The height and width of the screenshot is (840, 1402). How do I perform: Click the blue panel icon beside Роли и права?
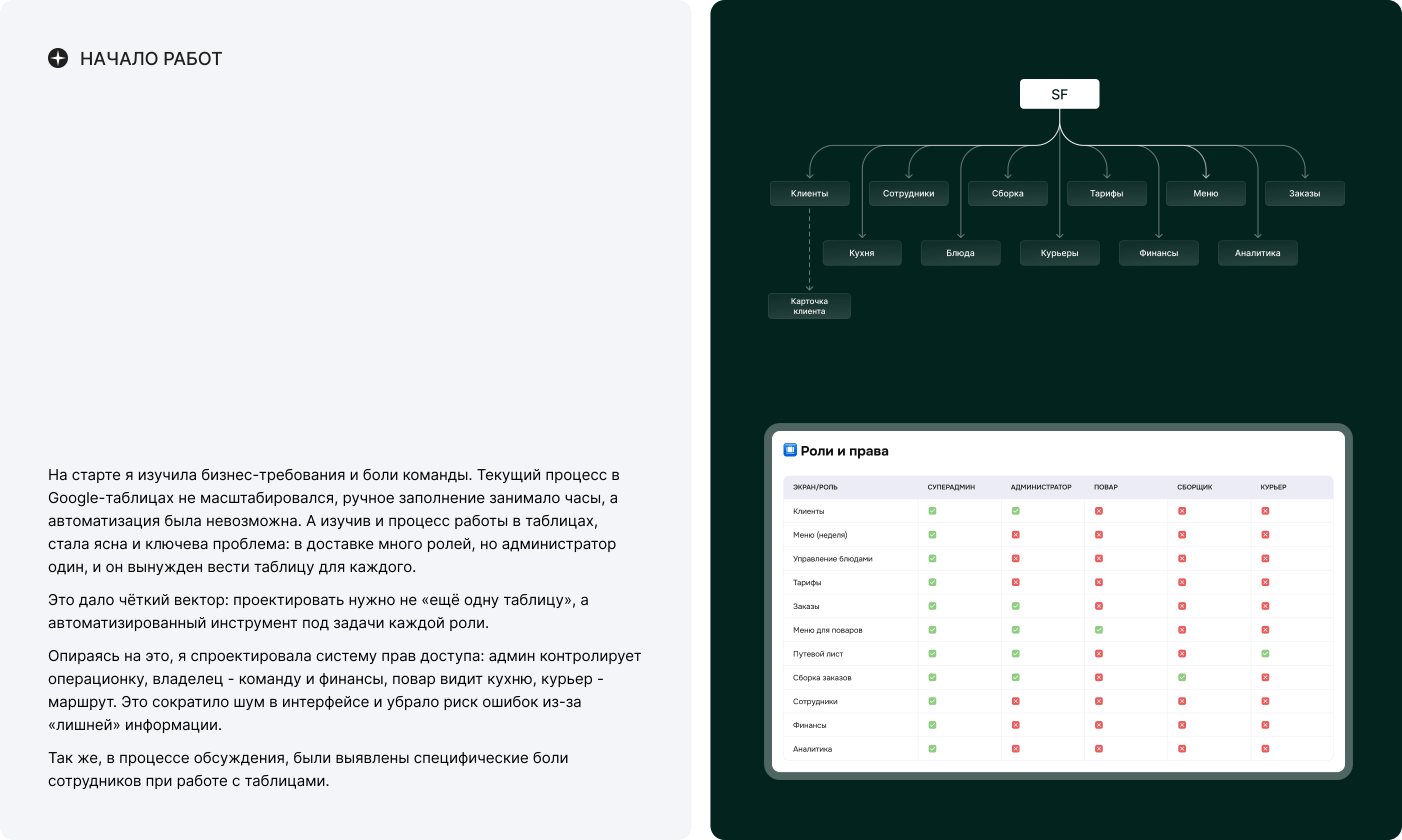[790, 450]
